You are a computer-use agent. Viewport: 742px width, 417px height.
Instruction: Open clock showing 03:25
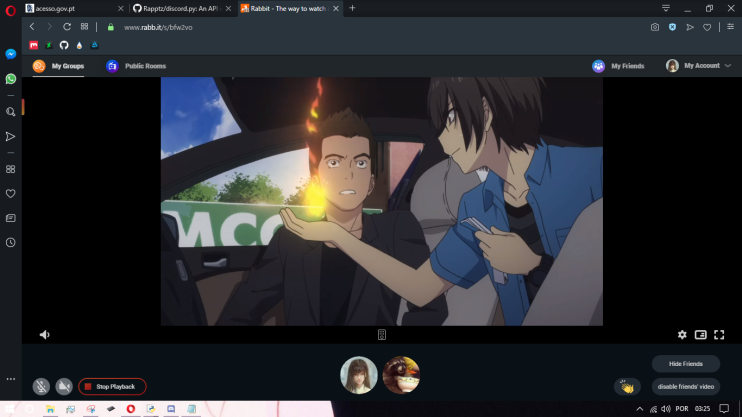(x=702, y=409)
